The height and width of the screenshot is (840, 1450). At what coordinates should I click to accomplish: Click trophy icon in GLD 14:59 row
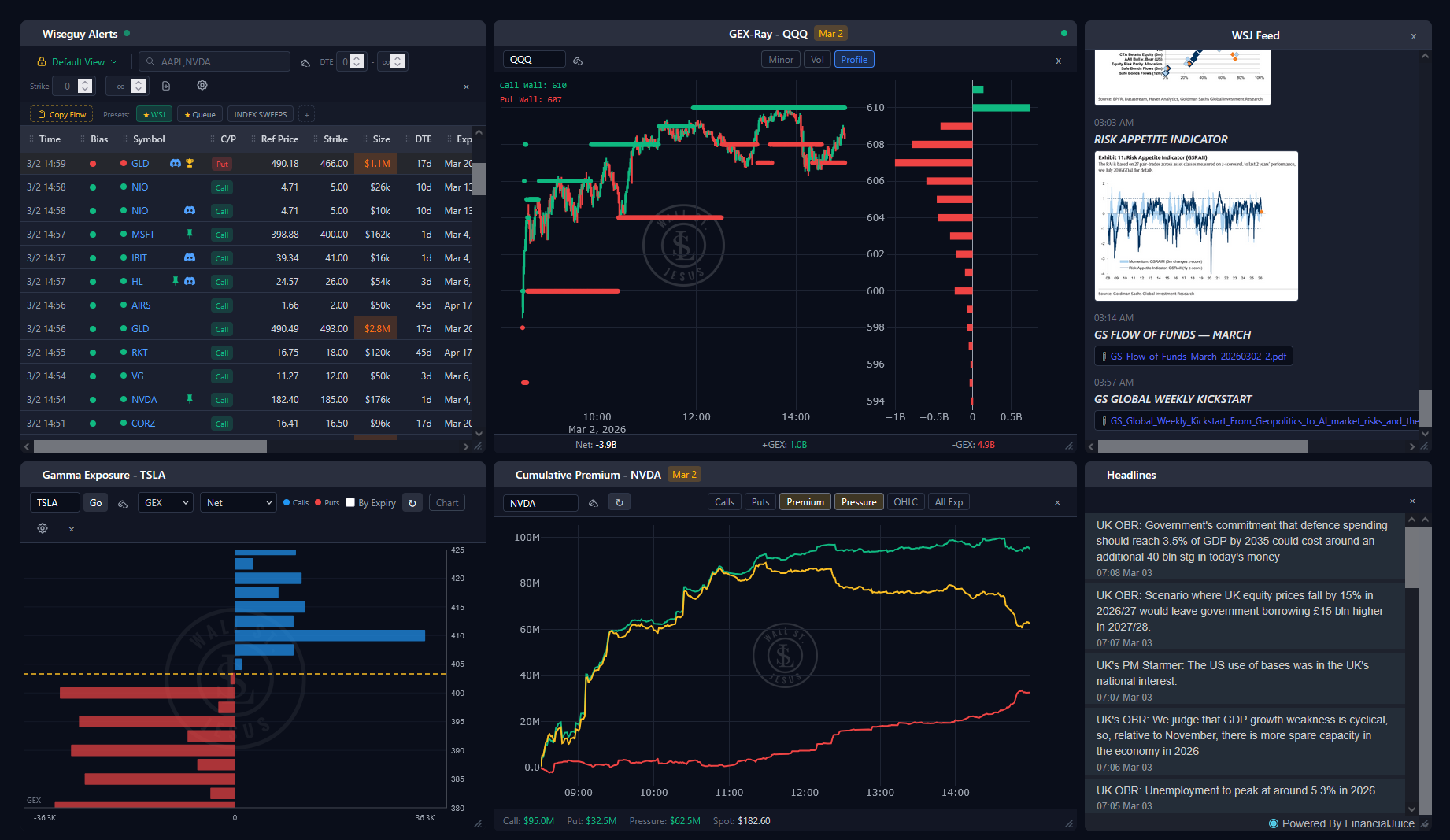click(190, 163)
